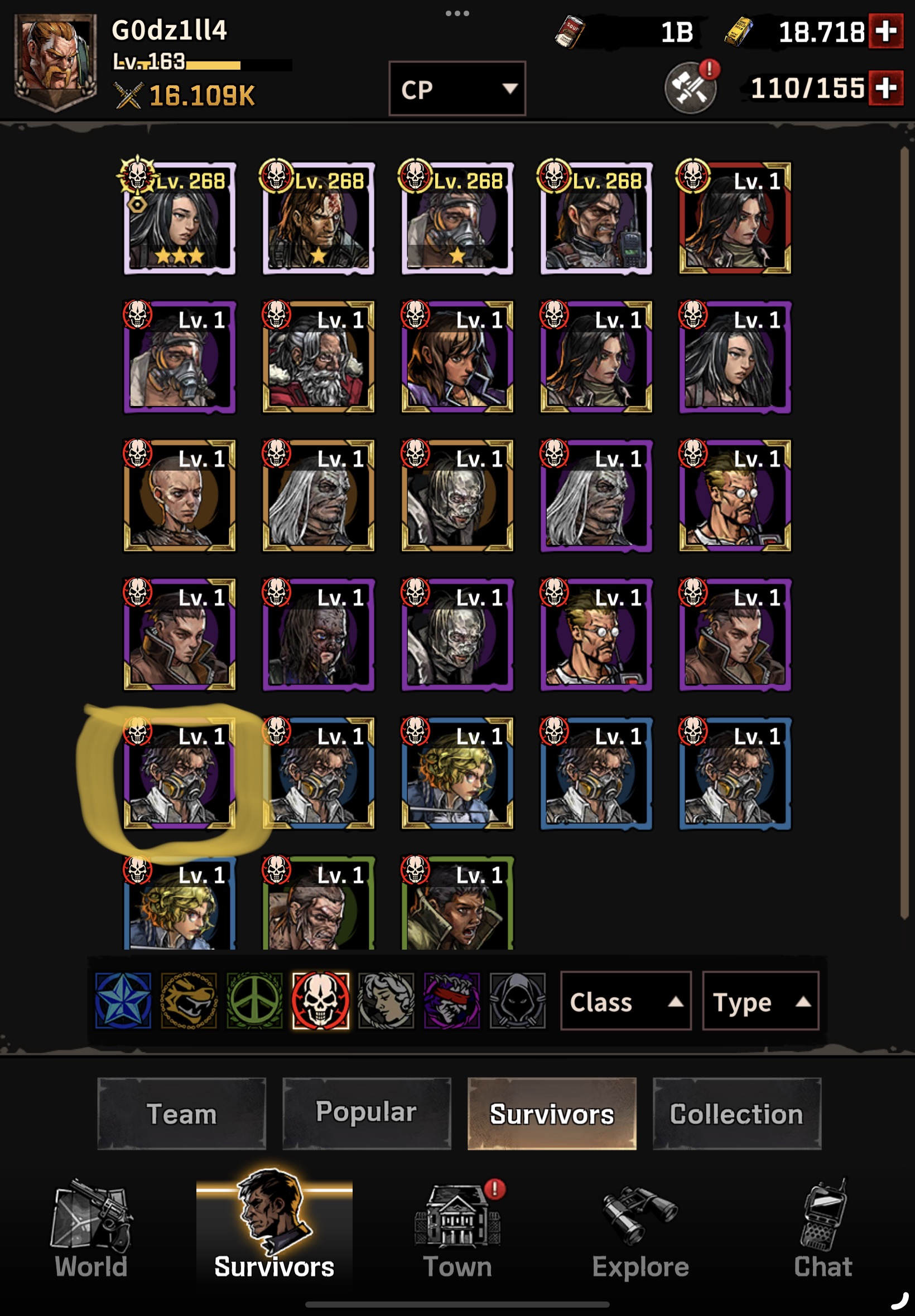Toggle the grey woman profile faction filter
The width and height of the screenshot is (915, 1316).
(386, 1000)
